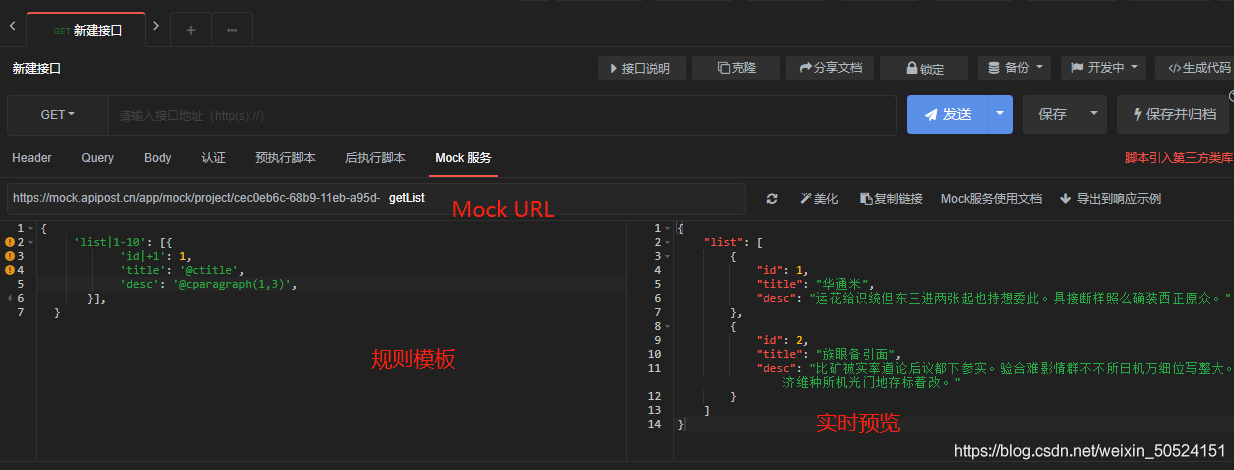Open Mock服务使用文档 link
Image resolution: width=1234 pixels, height=470 pixels.
click(x=991, y=199)
